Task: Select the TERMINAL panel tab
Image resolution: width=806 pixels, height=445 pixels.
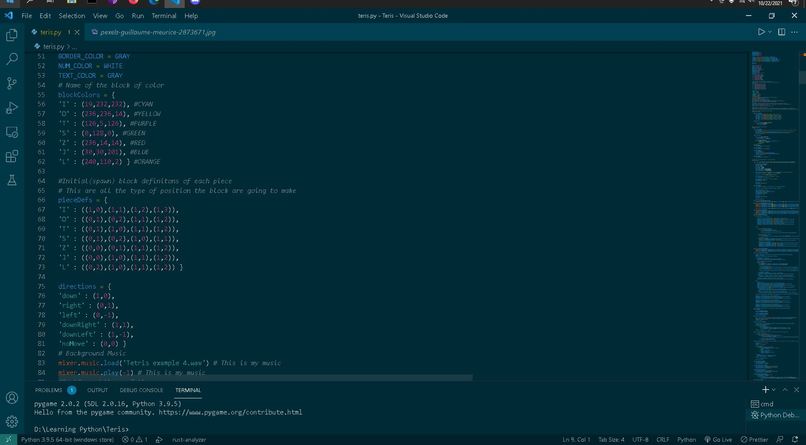Action: tap(188, 390)
